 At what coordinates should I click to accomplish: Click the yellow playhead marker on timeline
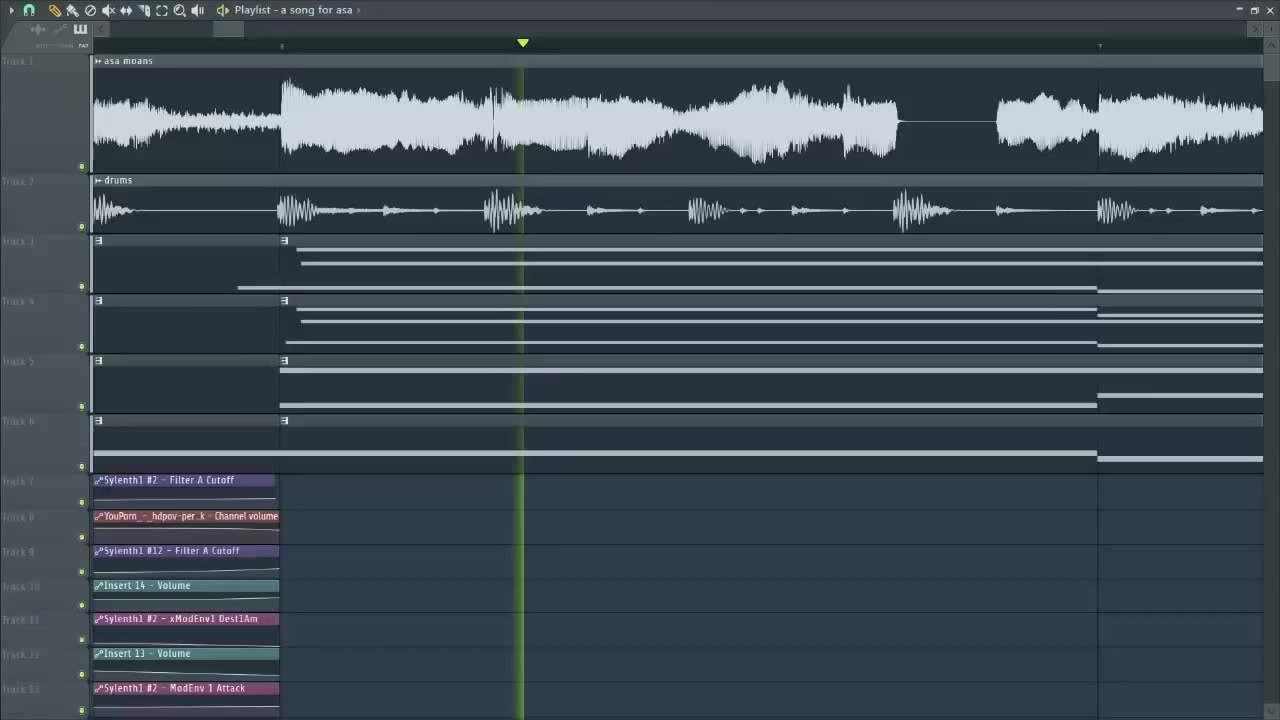[523, 43]
